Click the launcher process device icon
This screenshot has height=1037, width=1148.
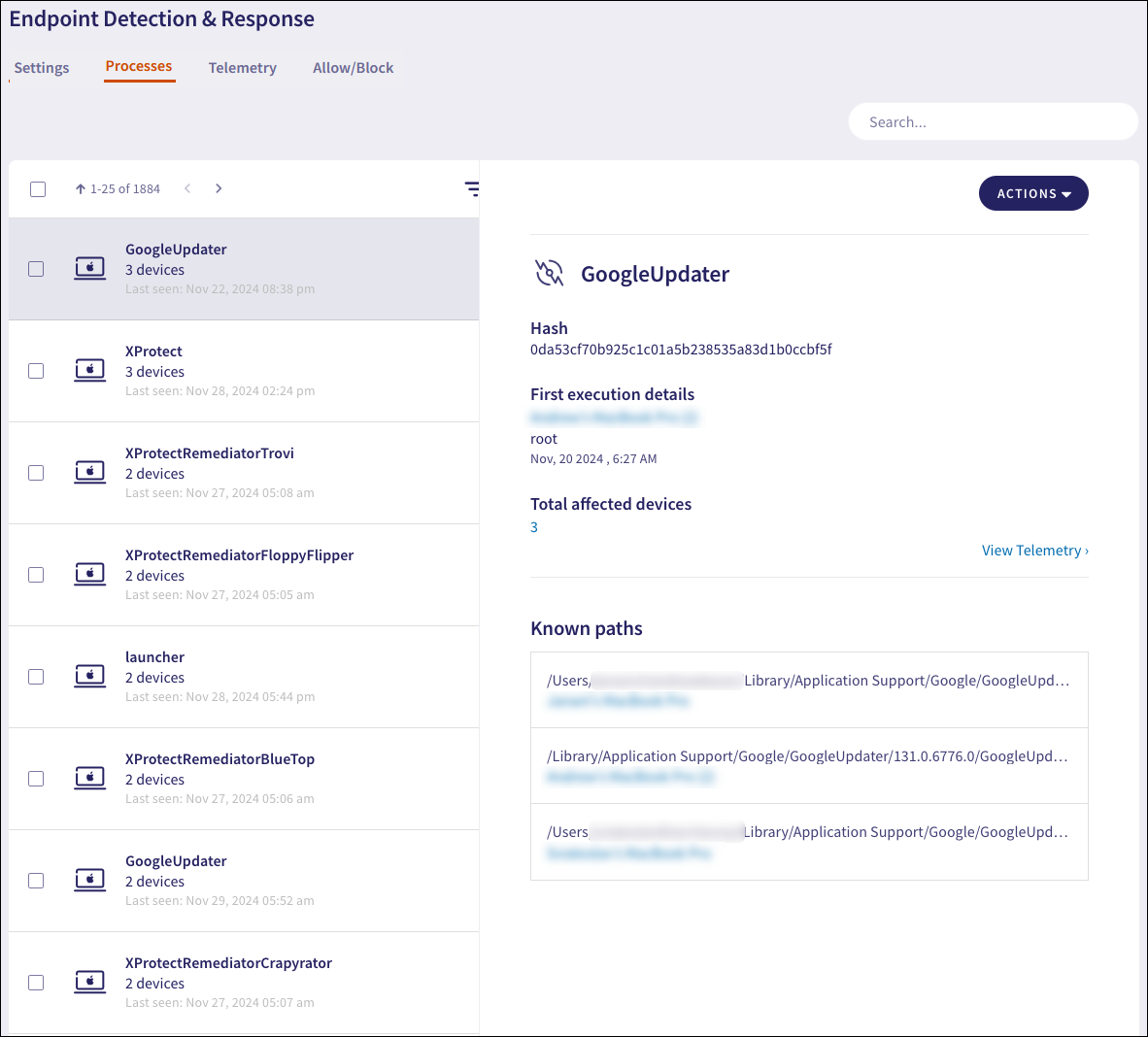(90, 676)
